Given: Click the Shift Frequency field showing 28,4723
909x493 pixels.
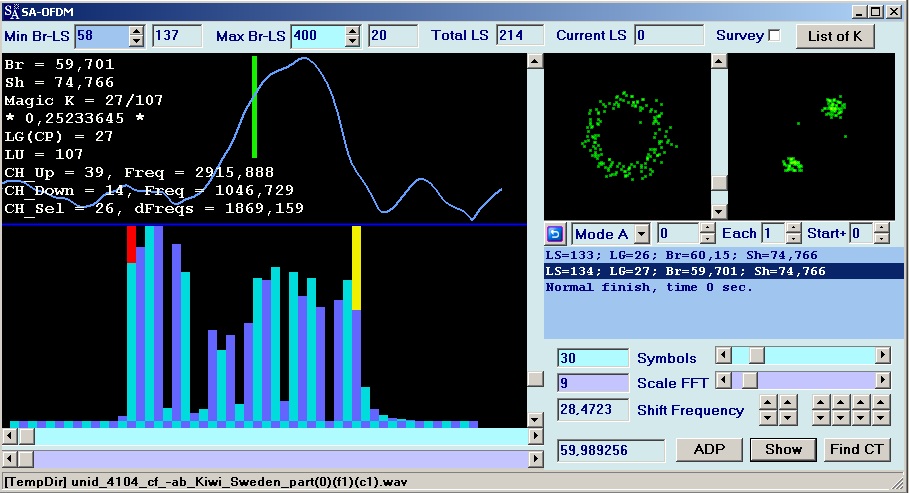Looking at the screenshot, I should pos(593,409).
